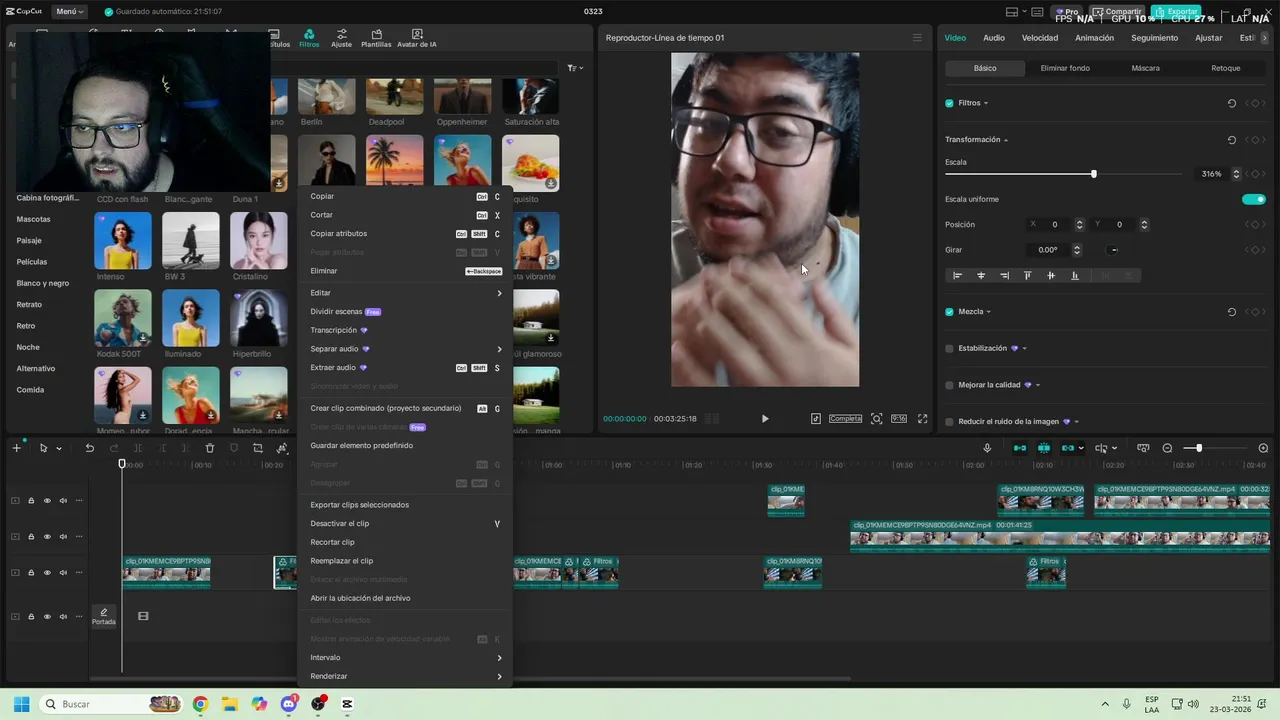Click the undo arrow in timeline toolbar
The width and height of the screenshot is (1280, 720).
[x=89, y=448]
